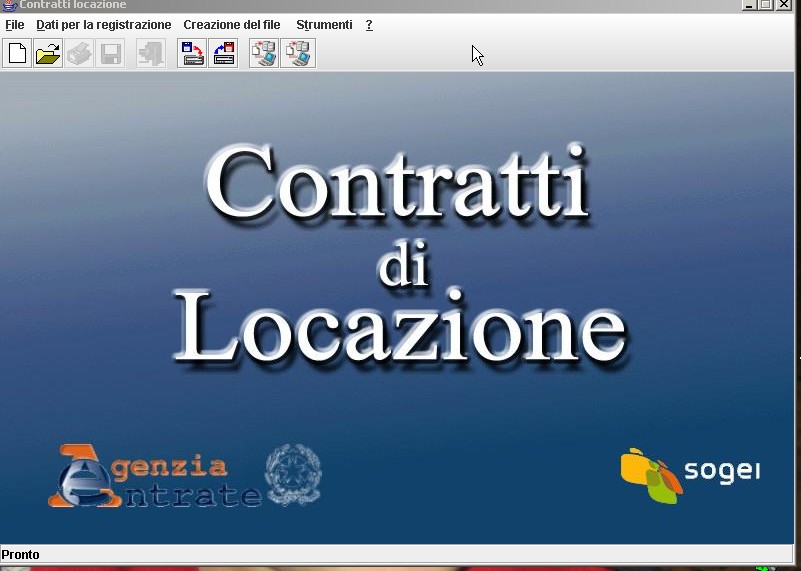
Task: Click the red-floppy-to-disk blue-arrow icon
Action: click(x=223, y=53)
